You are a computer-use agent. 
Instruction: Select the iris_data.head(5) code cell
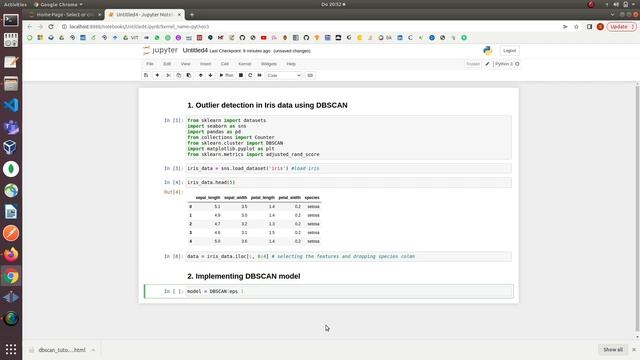coord(349,182)
